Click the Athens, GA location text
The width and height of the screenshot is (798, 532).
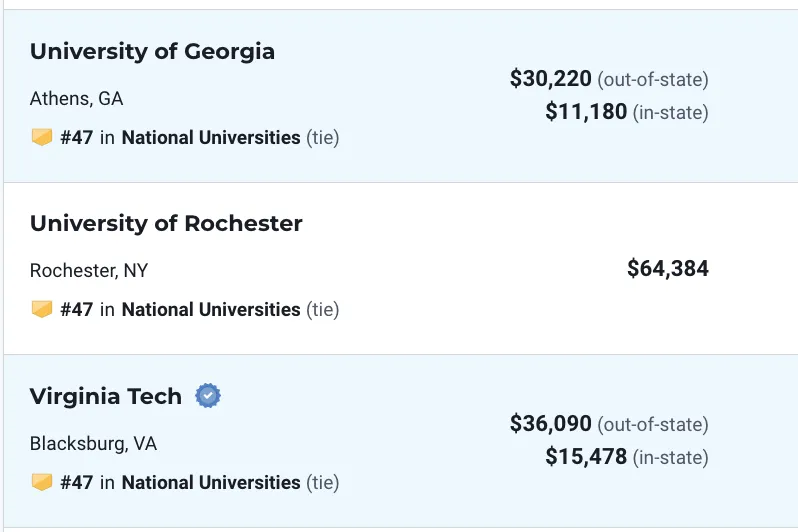click(x=76, y=98)
